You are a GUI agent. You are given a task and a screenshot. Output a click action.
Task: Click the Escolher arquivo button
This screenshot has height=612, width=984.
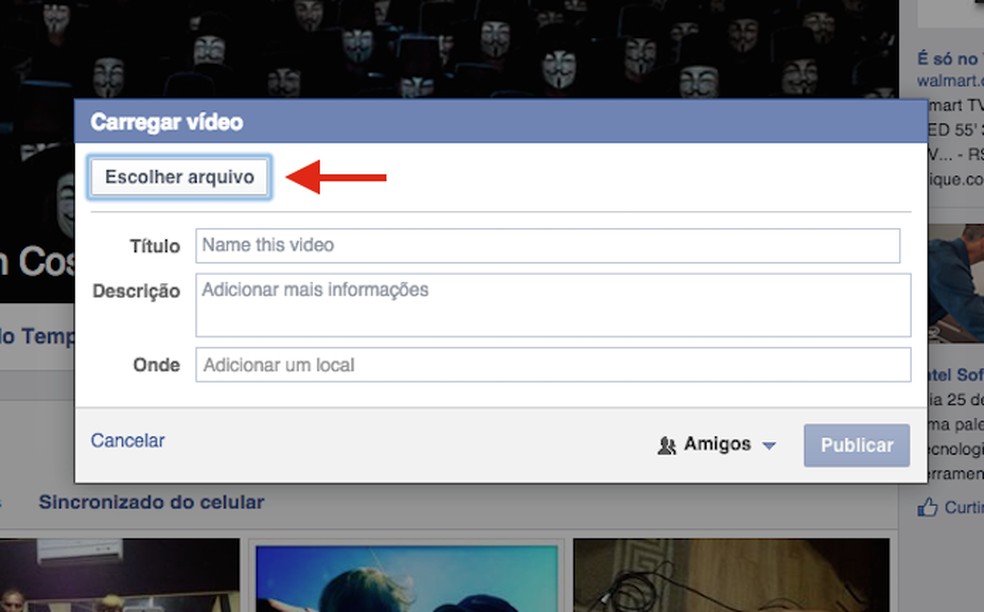point(179,176)
